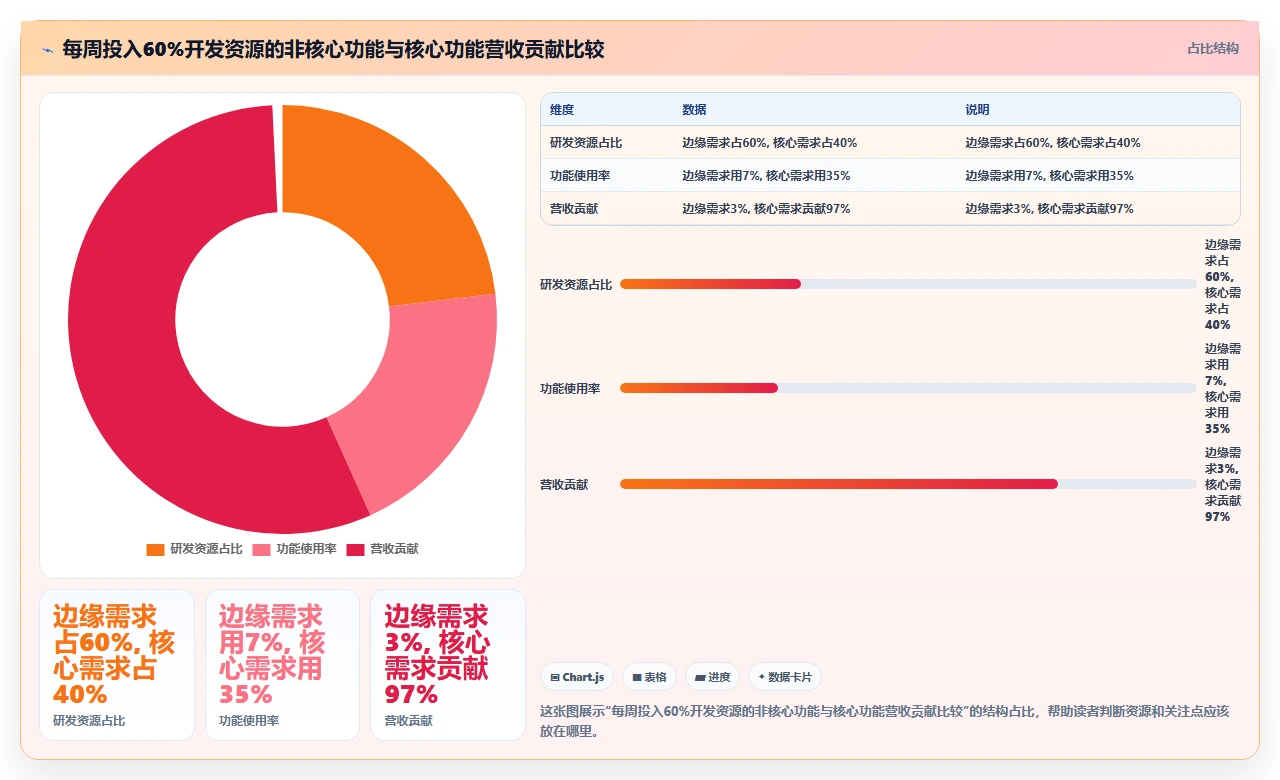Select the 营收贡献 table row label
The image size is (1280, 780).
tap(574, 209)
